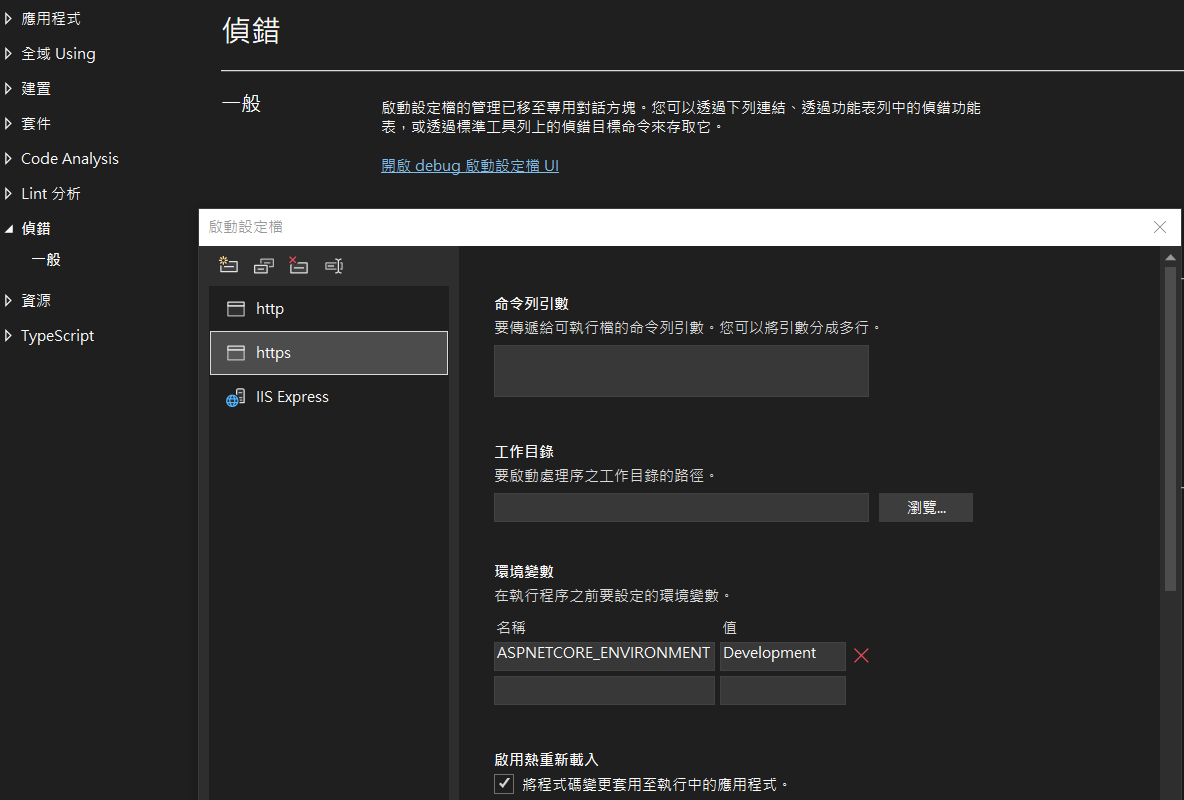This screenshot has height=800, width=1184.
Task: Click the rename selected profile icon
Action: (x=334, y=266)
